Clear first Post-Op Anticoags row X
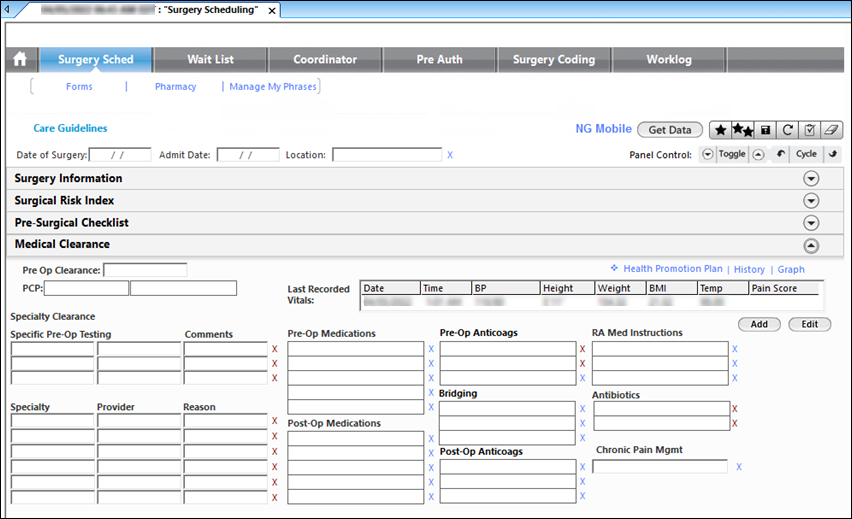 pos(582,467)
